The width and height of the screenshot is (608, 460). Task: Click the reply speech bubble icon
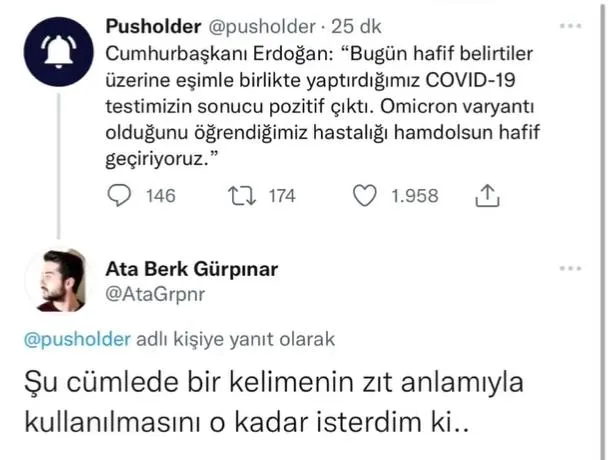click(119, 197)
